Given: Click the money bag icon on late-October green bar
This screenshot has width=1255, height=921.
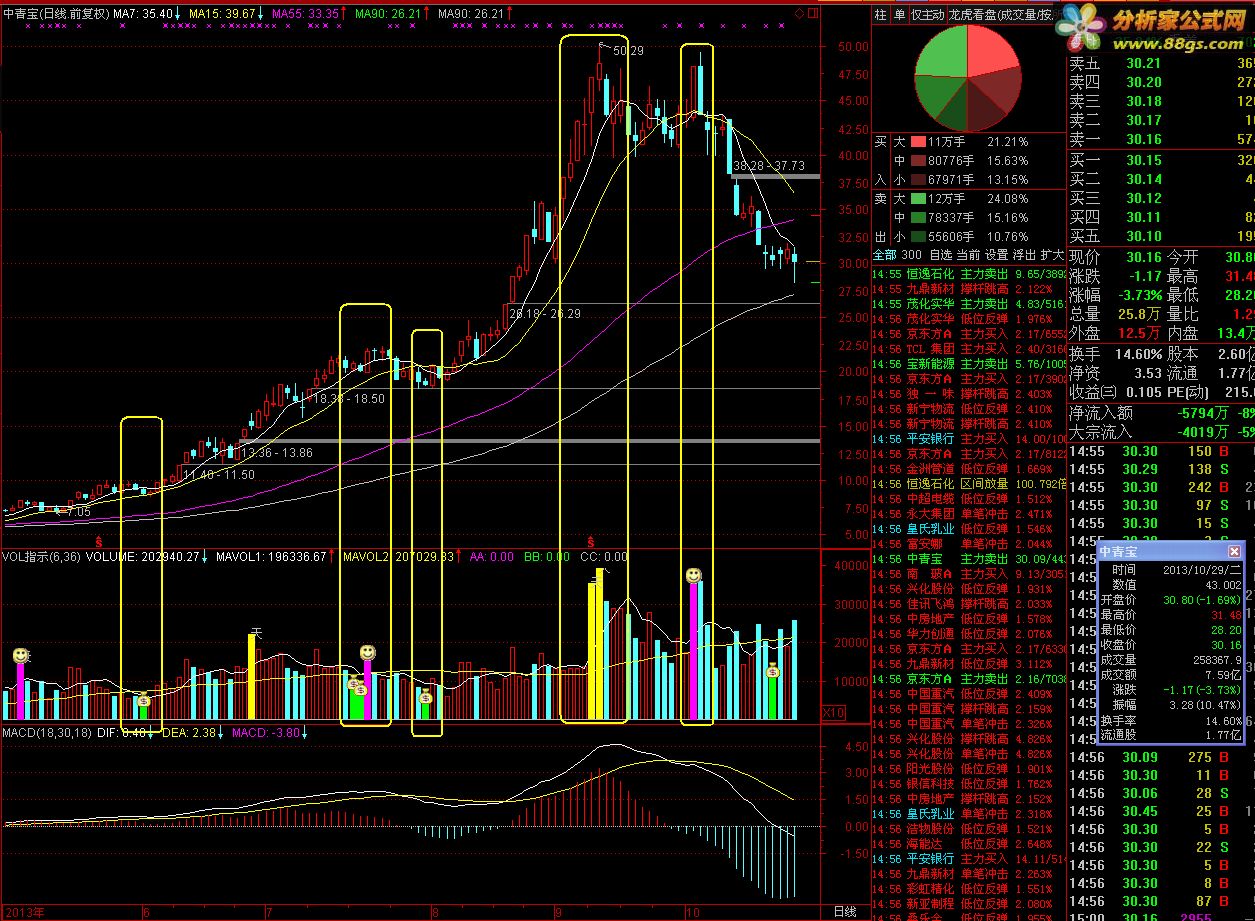Looking at the screenshot, I should point(773,672).
